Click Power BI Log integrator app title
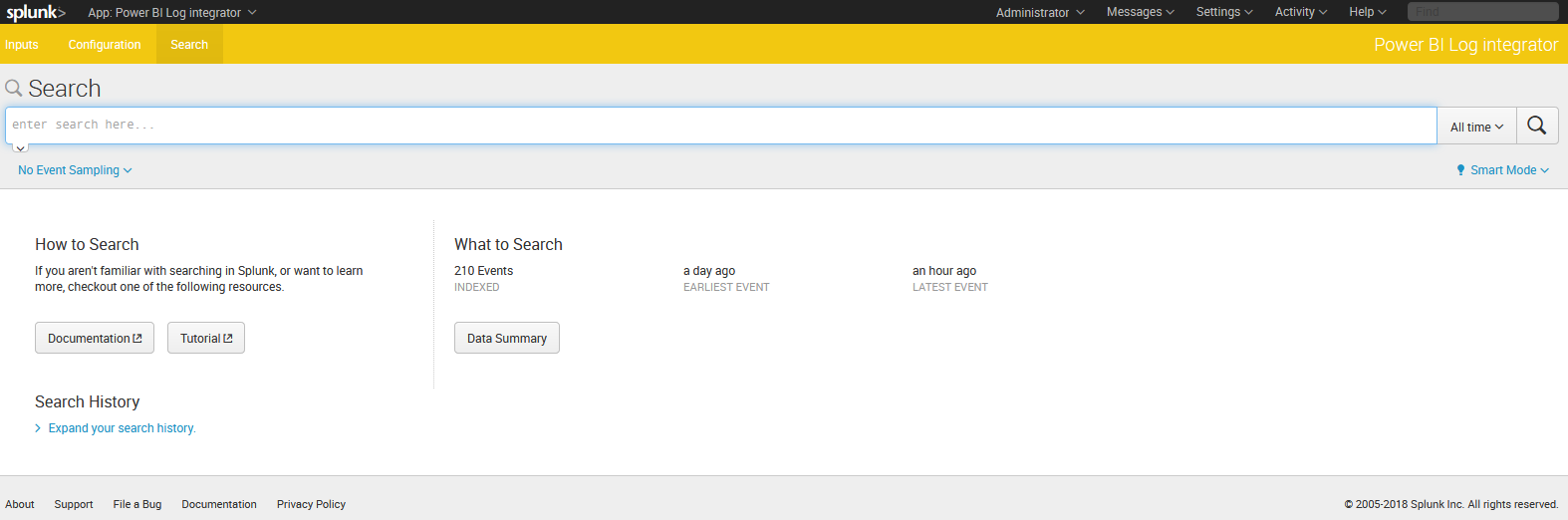Viewport: 1568px width, 520px height. 1465,45
